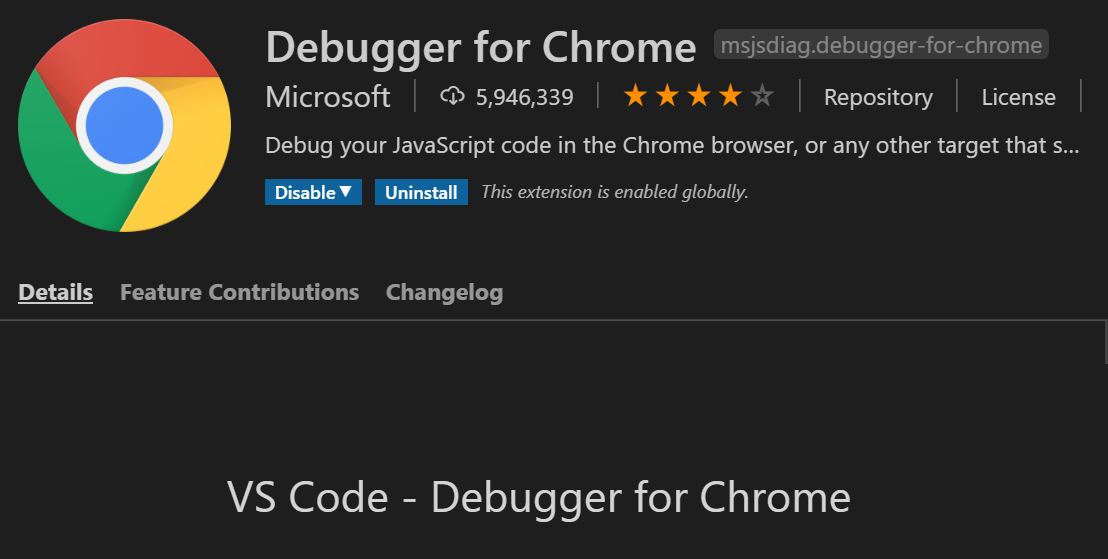Click the second rating star

[x=667, y=95]
